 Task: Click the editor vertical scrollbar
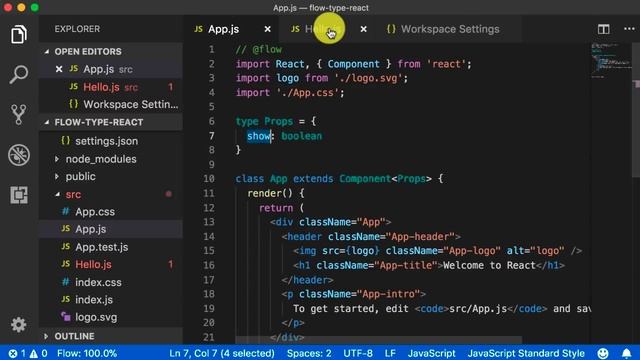pyautogui.click(x=636, y=110)
